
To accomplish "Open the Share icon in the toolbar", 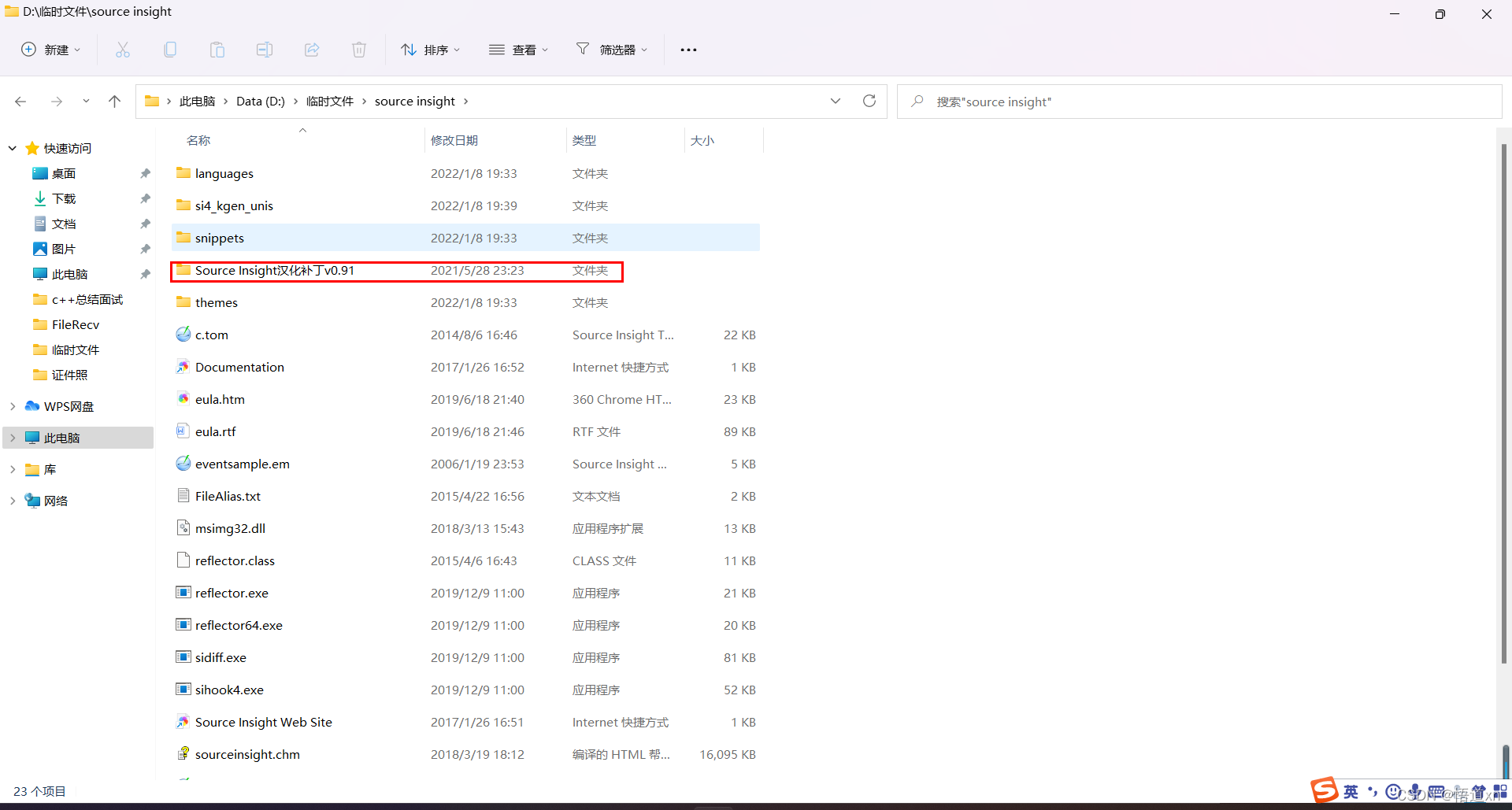I will 312,49.
